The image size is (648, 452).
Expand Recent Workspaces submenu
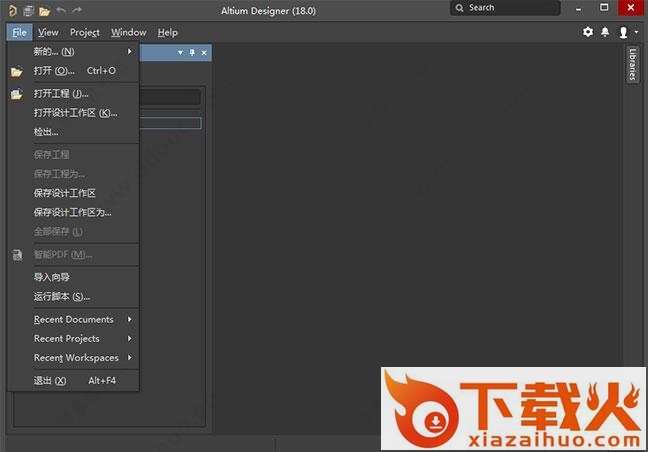73,358
